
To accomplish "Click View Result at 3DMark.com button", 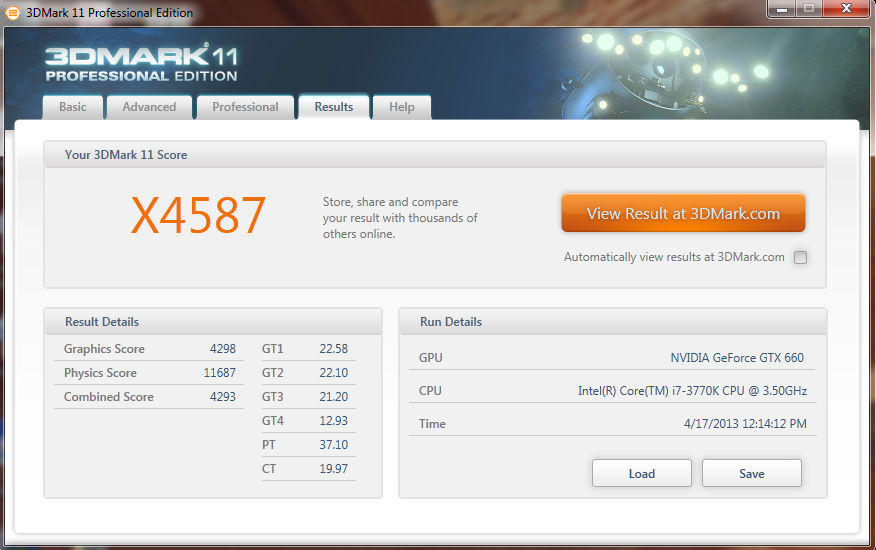I will pos(683,213).
